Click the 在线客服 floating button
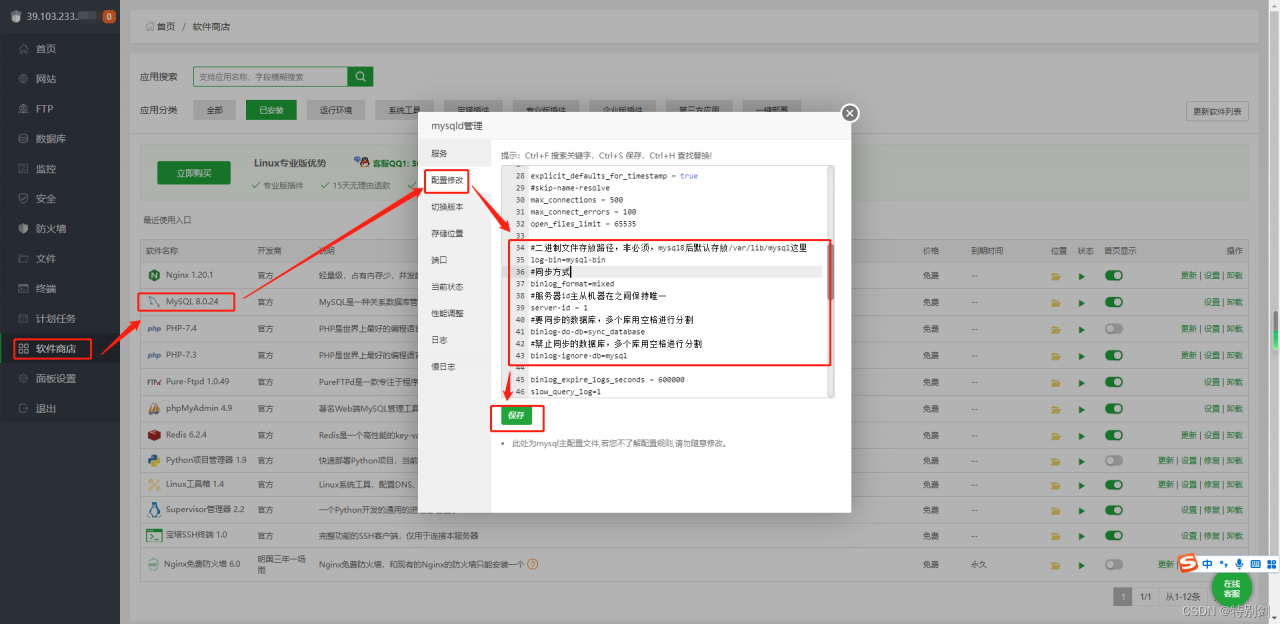The height and width of the screenshot is (624, 1280). (1231, 588)
